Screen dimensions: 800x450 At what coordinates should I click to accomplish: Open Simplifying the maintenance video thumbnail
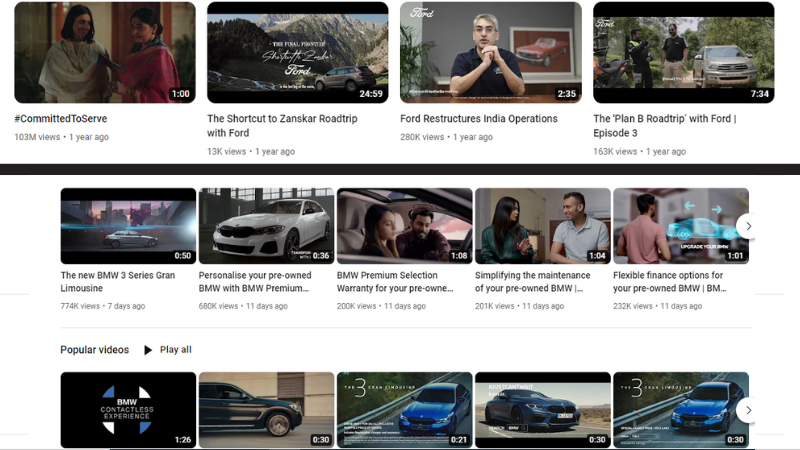543,226
